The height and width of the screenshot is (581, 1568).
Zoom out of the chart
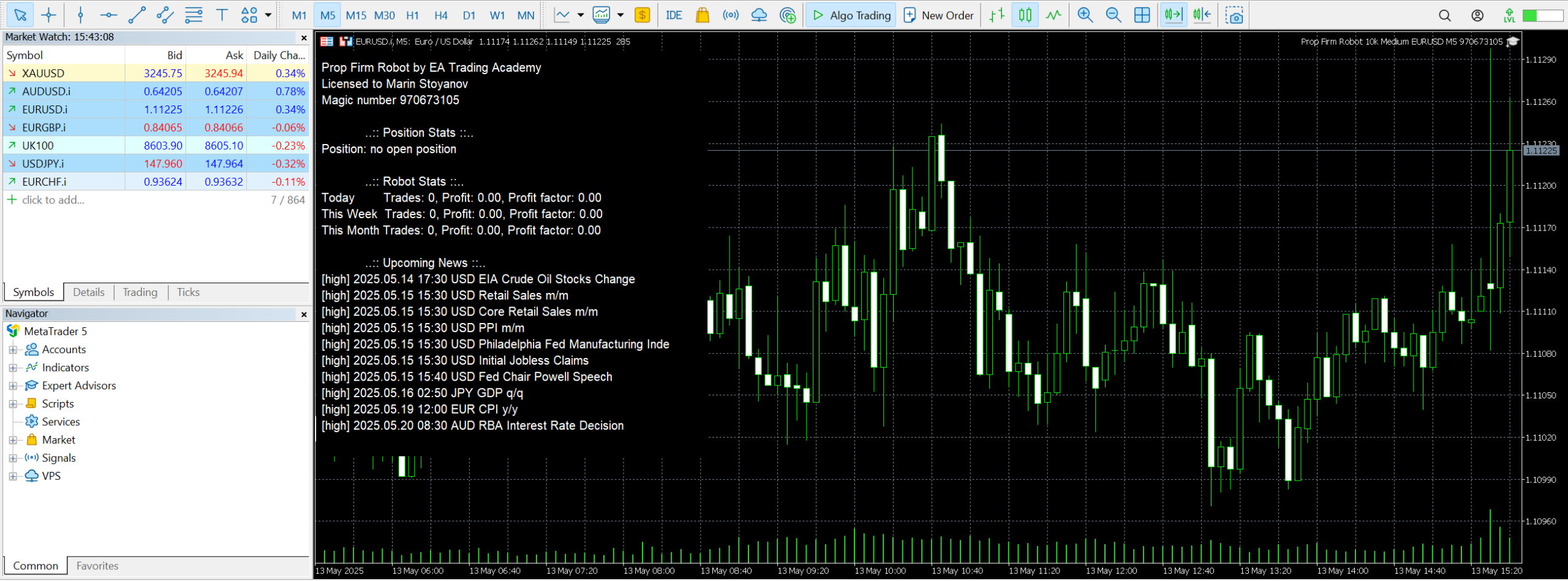pos(1113,15)
